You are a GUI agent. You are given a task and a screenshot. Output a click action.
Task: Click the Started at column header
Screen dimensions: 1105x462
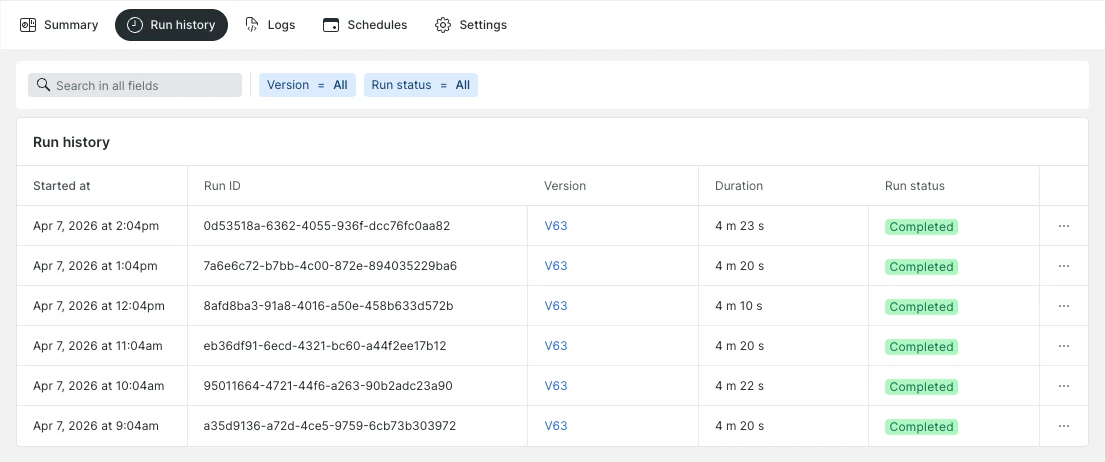(62, 186)
